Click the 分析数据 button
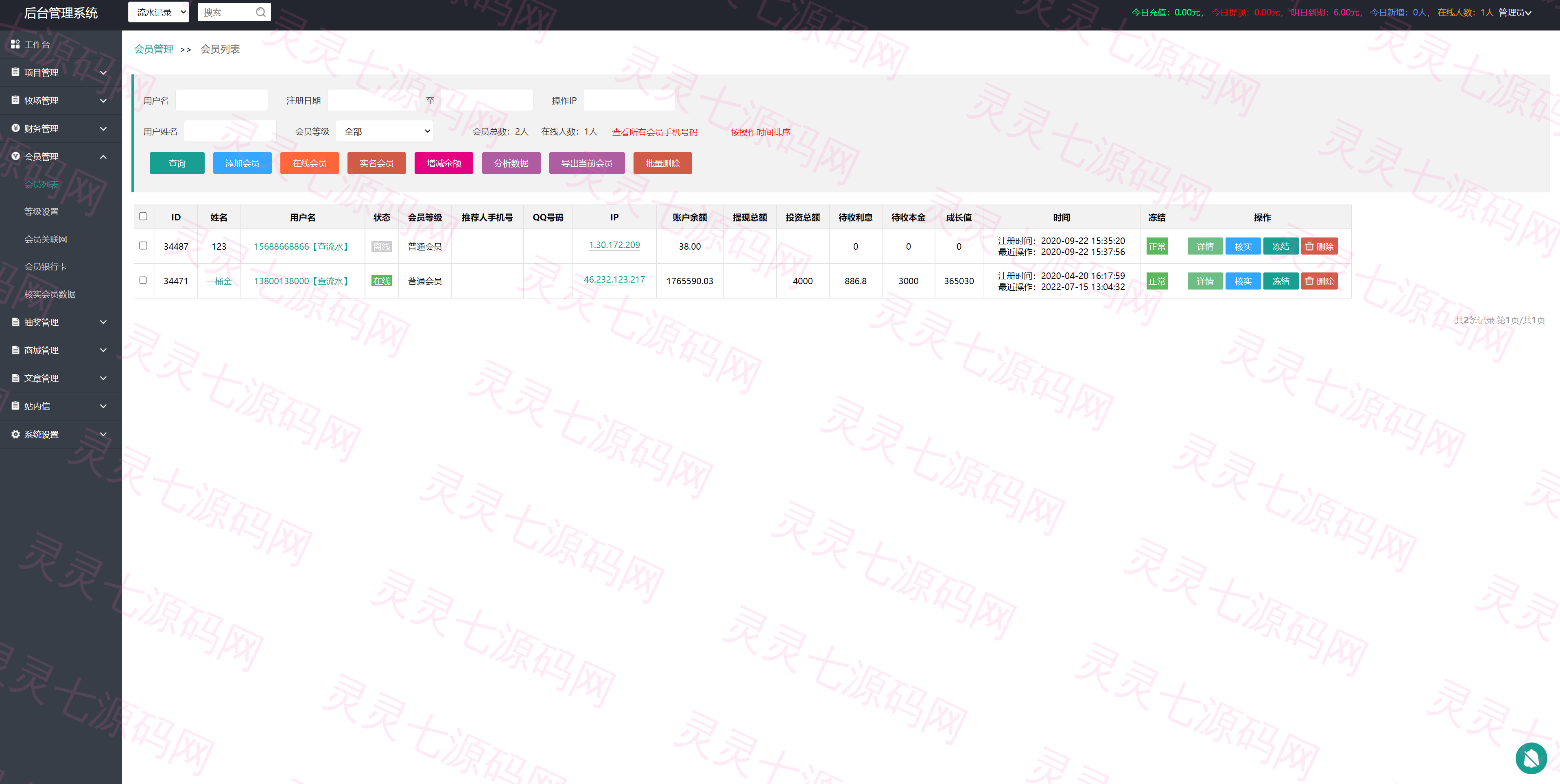Viewport: 1560px width, 784px height. tap(511, 163)
